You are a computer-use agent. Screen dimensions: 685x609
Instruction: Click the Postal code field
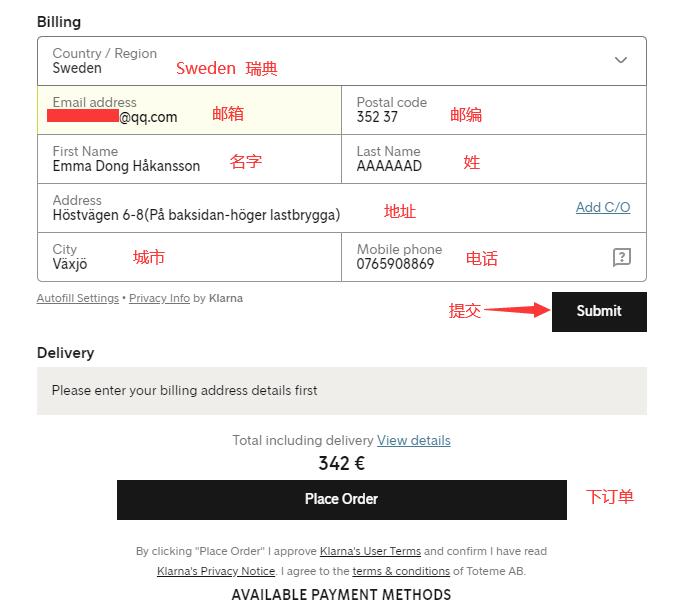point(493,110)
